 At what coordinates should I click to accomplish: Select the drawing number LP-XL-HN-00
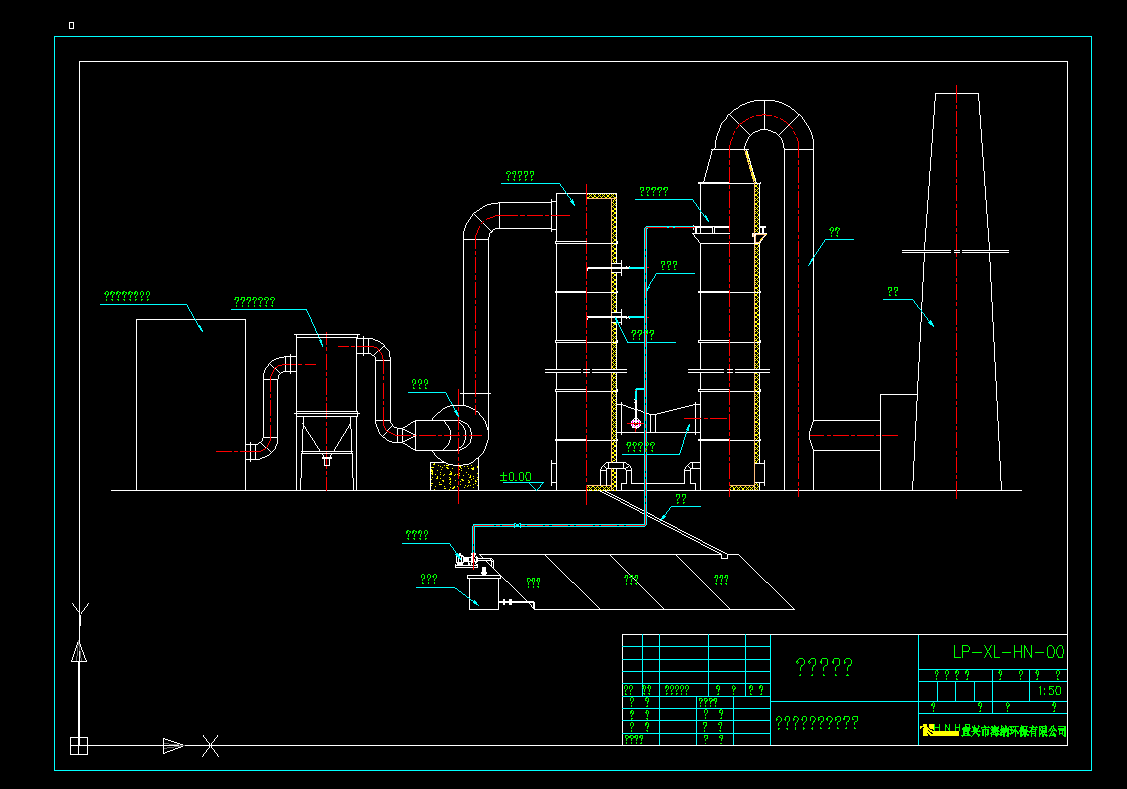coord(1008,652)
